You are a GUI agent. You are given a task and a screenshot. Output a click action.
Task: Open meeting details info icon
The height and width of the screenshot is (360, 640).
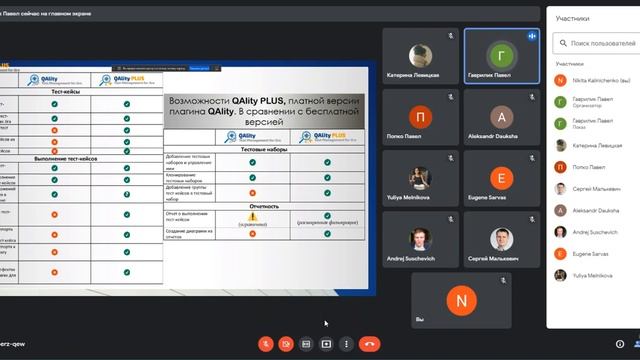point(620,344)
